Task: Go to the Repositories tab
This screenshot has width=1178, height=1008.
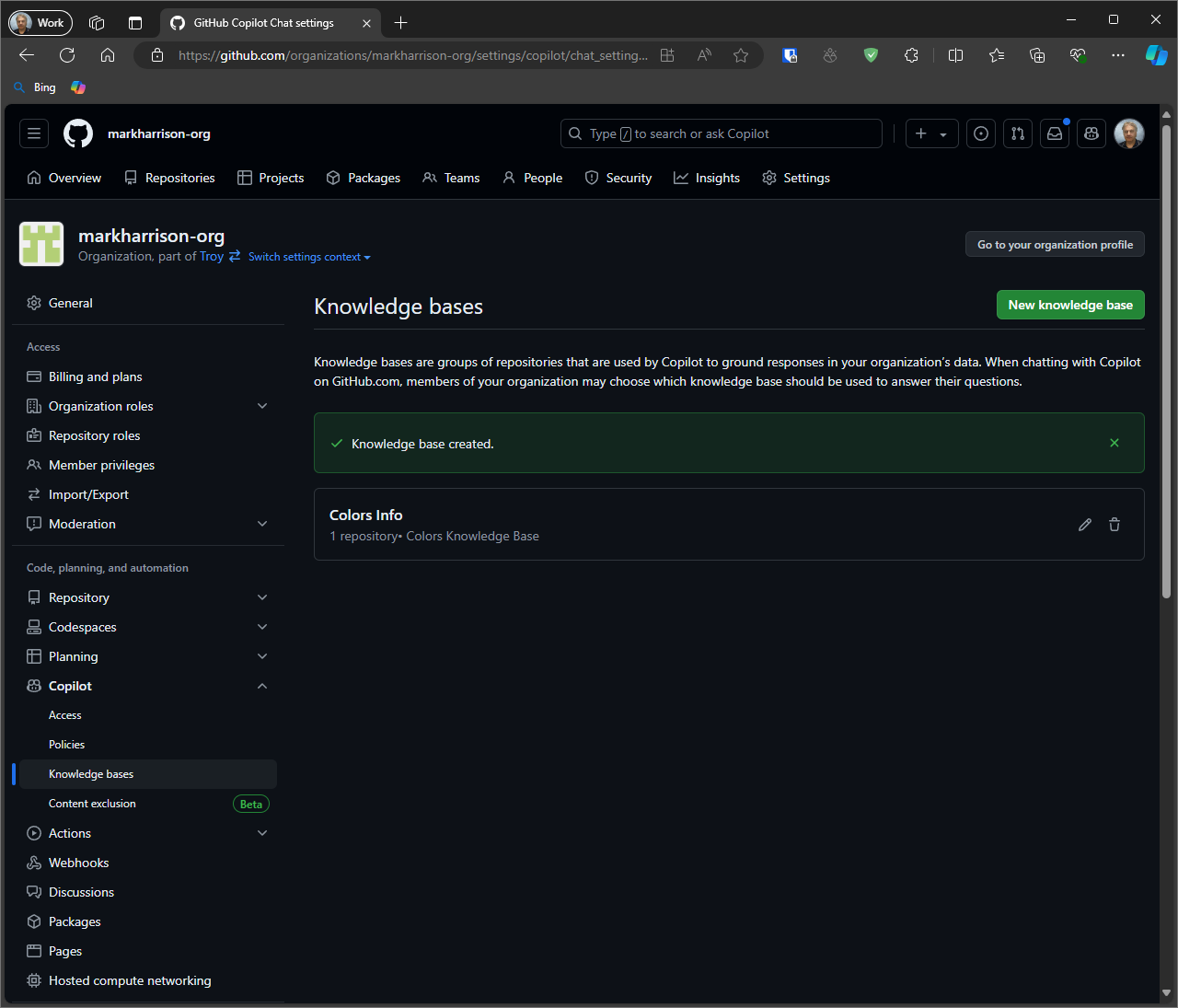Action: click(x=170, y=178)
